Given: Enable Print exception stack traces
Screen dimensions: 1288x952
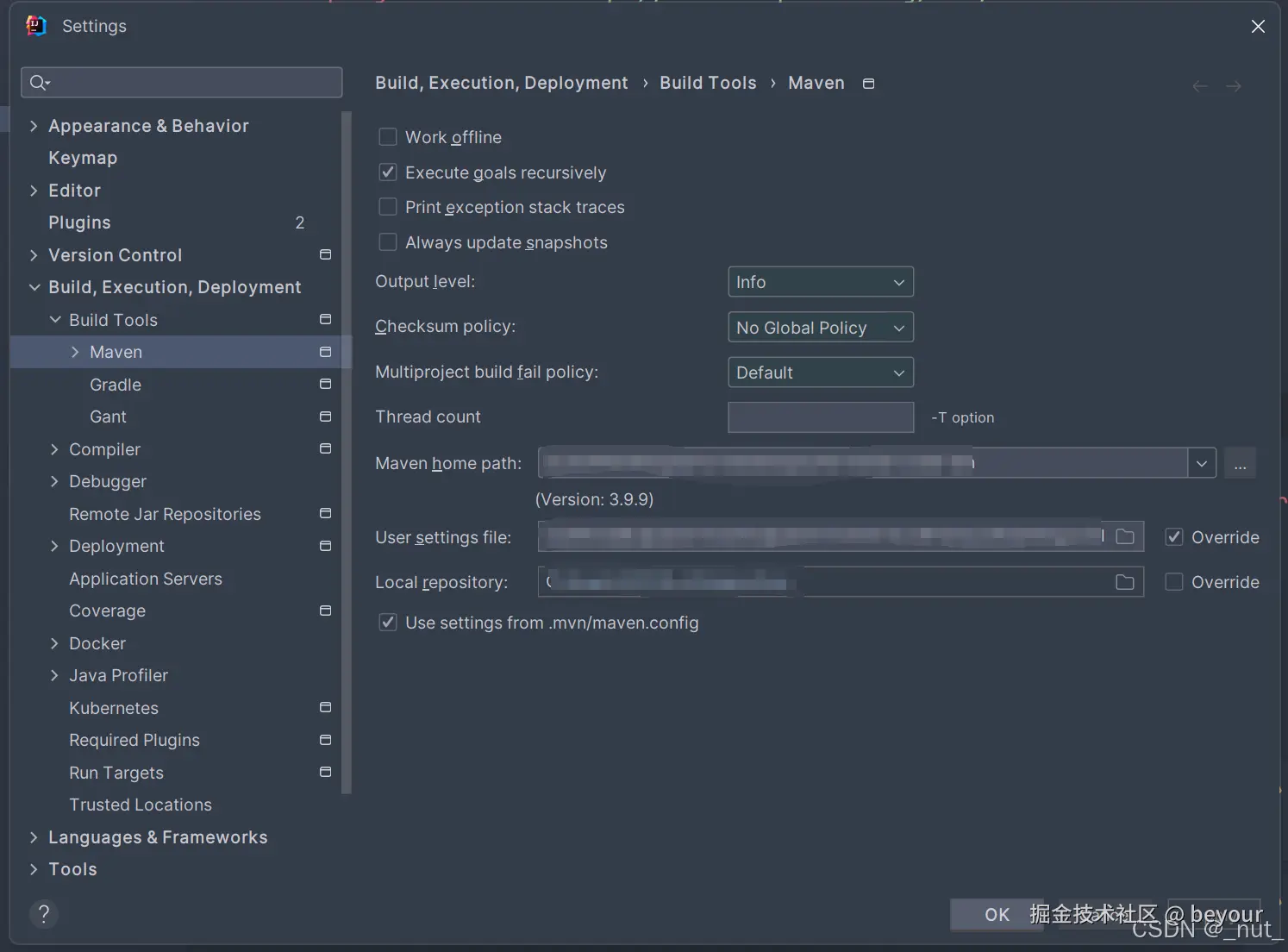Looking at the screenshot, I should click(x=388, y=207).
